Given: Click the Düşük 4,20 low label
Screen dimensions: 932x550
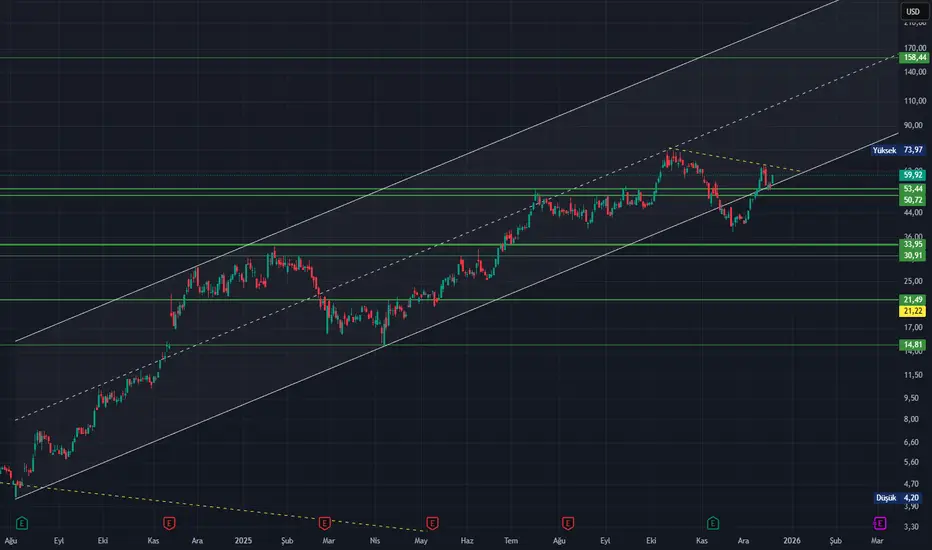Looking at the screenshot, I should pyautogui.click(x=898, y=498).
